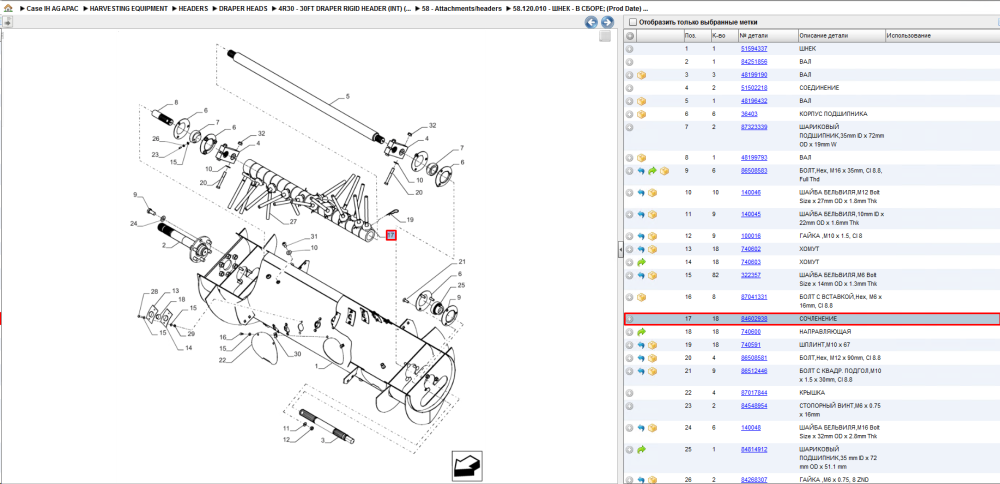
Task: Toggle the selection circle for СОЕДИНЕНИЕ row
Action: [629, 88]
